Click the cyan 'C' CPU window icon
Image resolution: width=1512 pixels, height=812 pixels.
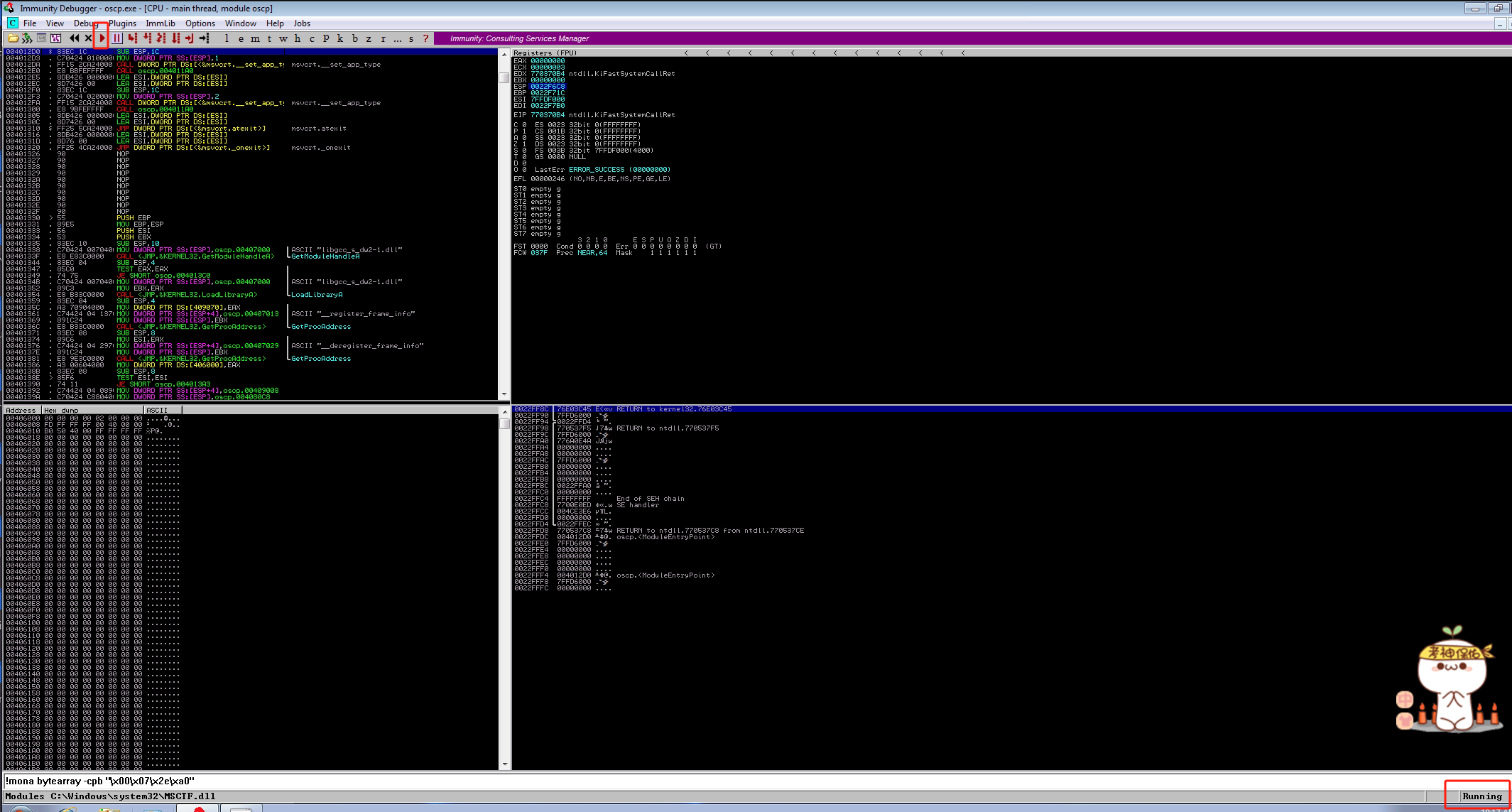click(13, 23)
